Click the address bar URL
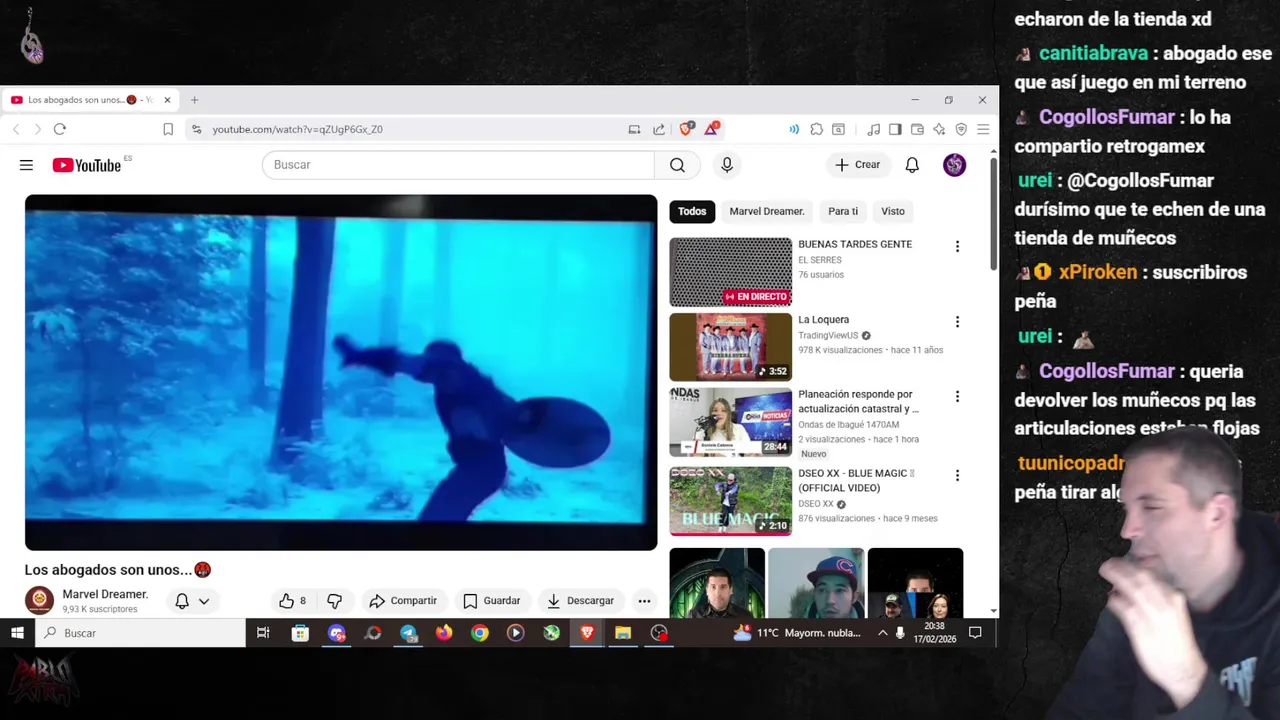Viewport: 1280px width, 720px height. [x=297, y=129]
